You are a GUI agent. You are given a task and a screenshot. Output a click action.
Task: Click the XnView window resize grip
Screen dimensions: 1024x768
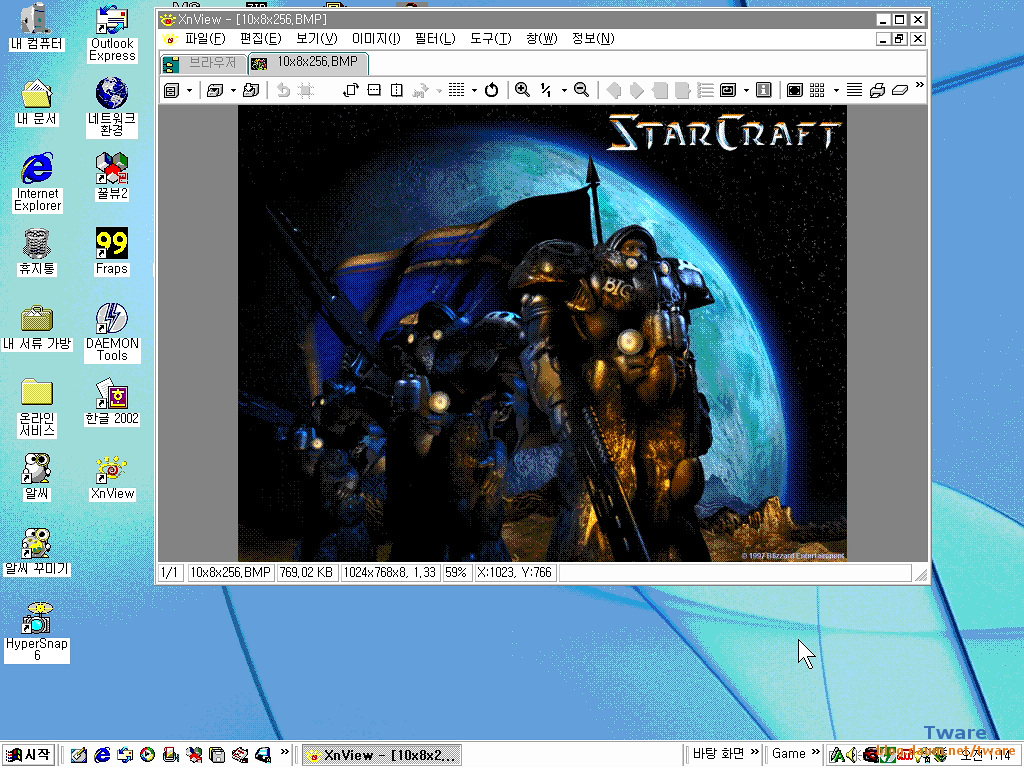tap(921, 575)
